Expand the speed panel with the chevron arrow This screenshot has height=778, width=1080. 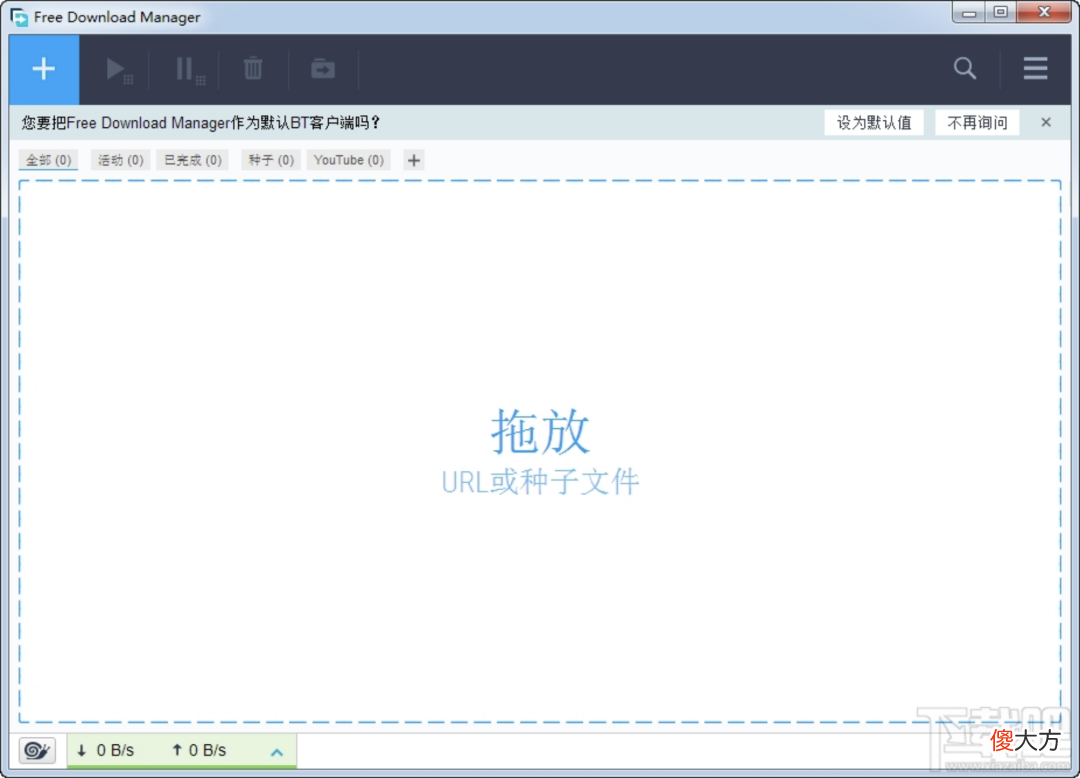point(277,752)
